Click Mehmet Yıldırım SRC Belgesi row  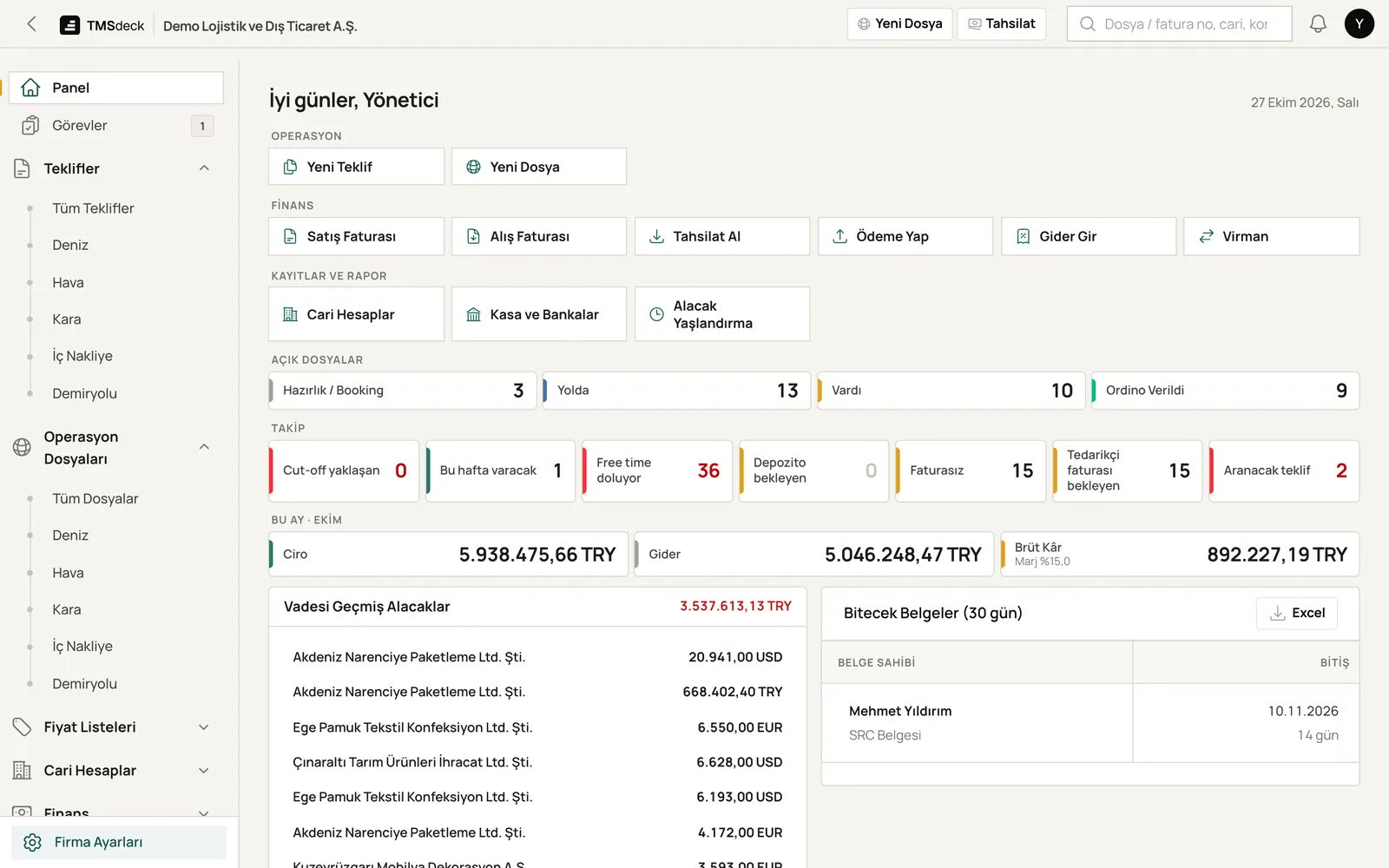(1090, 723)
